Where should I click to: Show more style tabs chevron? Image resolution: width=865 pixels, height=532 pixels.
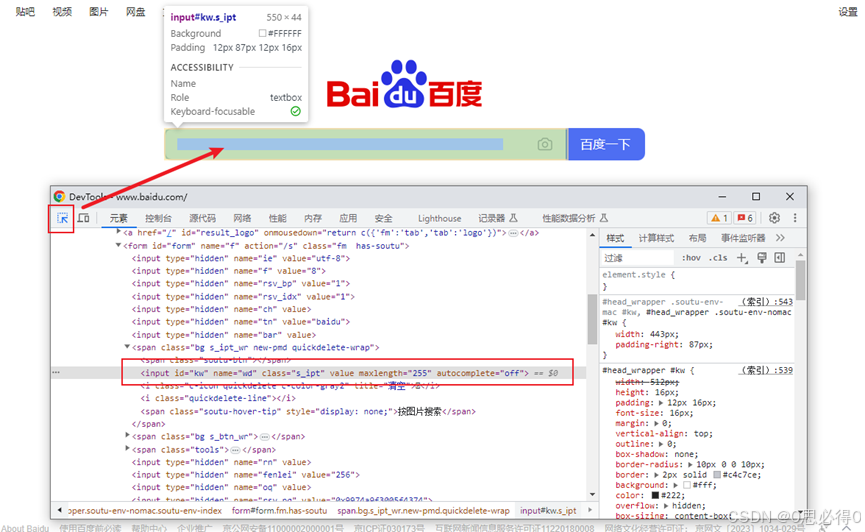point(780,238)
